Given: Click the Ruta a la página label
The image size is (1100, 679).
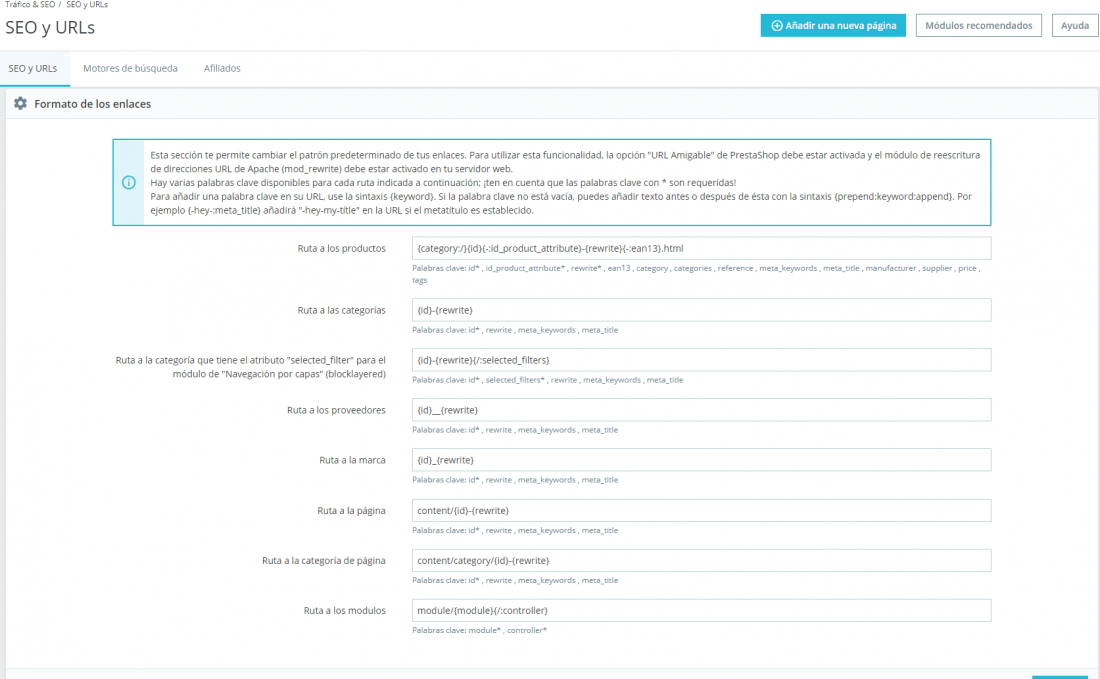Looking at the screenshot, I should click(x=351, y=511).
